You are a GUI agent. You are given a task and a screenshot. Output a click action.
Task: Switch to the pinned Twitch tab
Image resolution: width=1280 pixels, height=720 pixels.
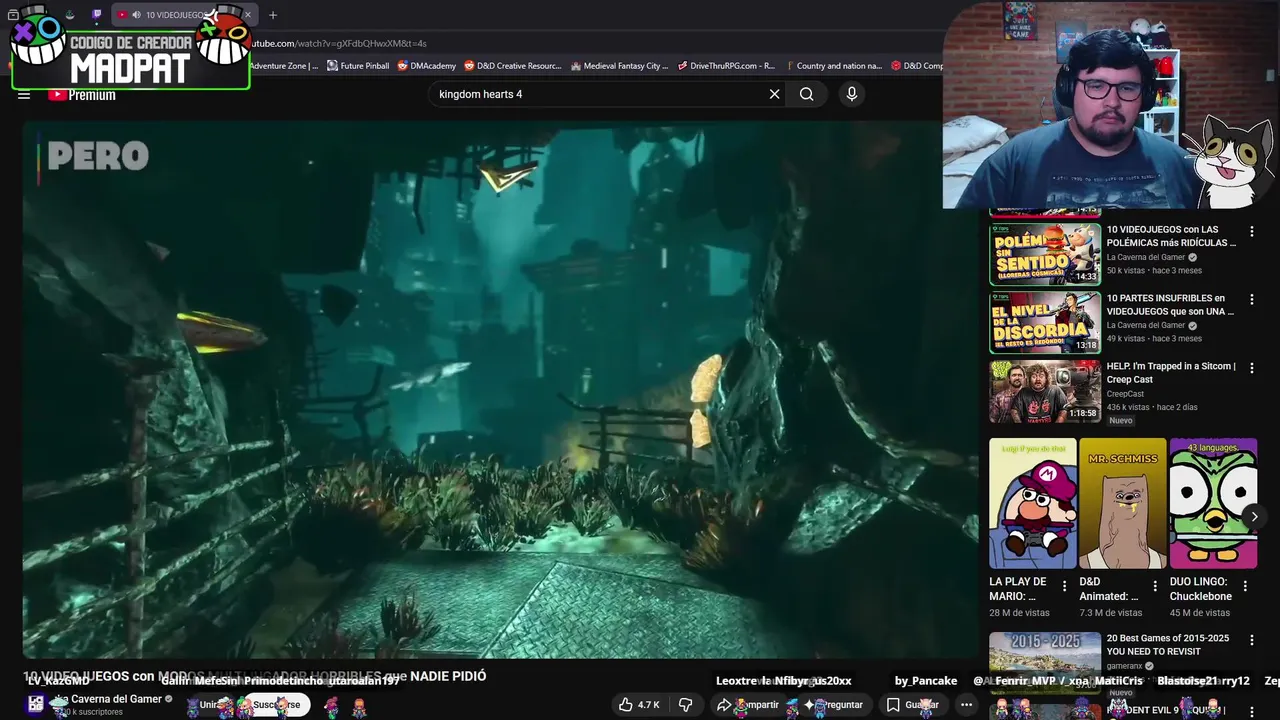pyautogui.click(x=97, y=15)
